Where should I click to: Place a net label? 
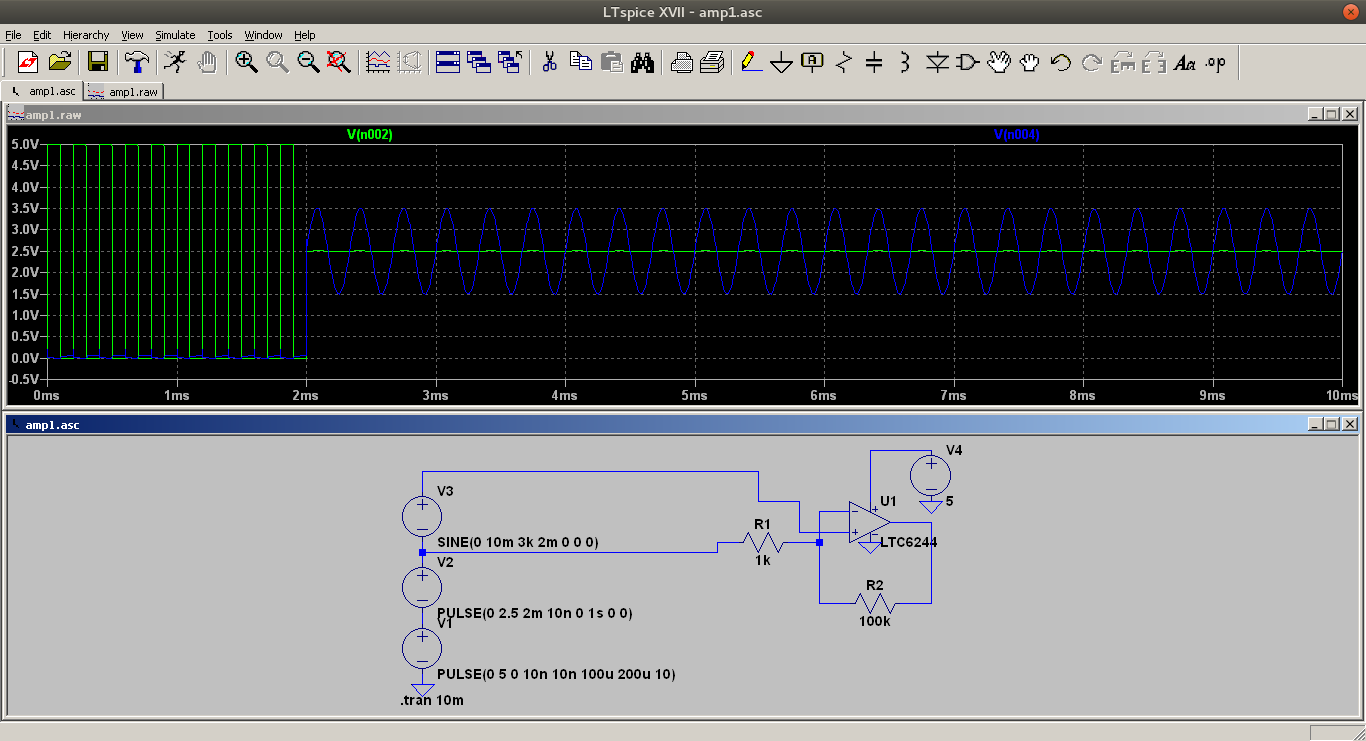tap(812, 62)
